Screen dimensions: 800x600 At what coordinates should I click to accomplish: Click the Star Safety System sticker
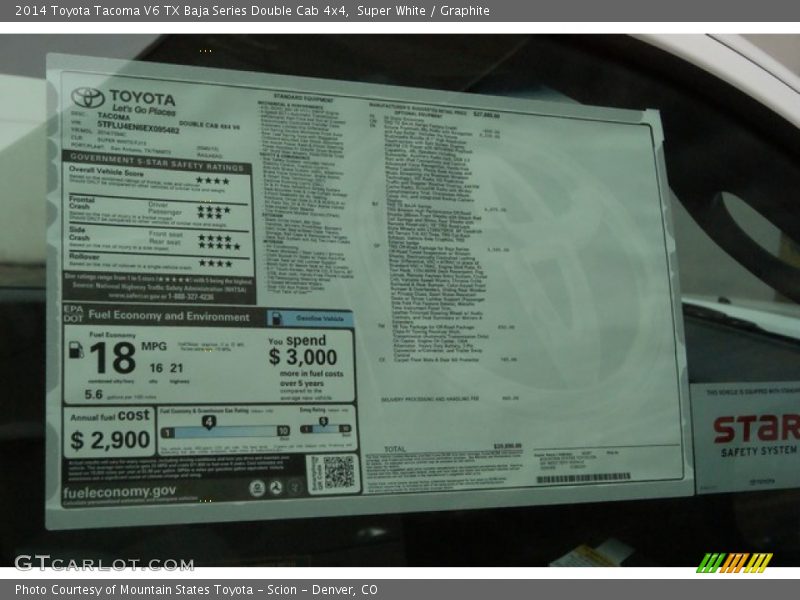(x=747, y=437)
